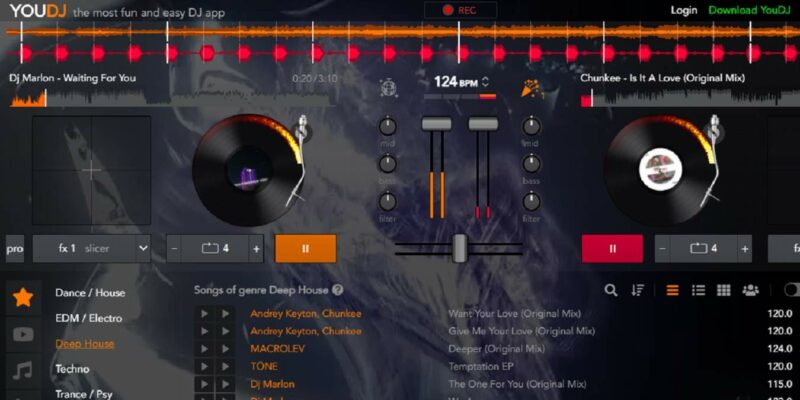800x400 pixels.
Task: Click the sort order icon
Action: [637, 290]
